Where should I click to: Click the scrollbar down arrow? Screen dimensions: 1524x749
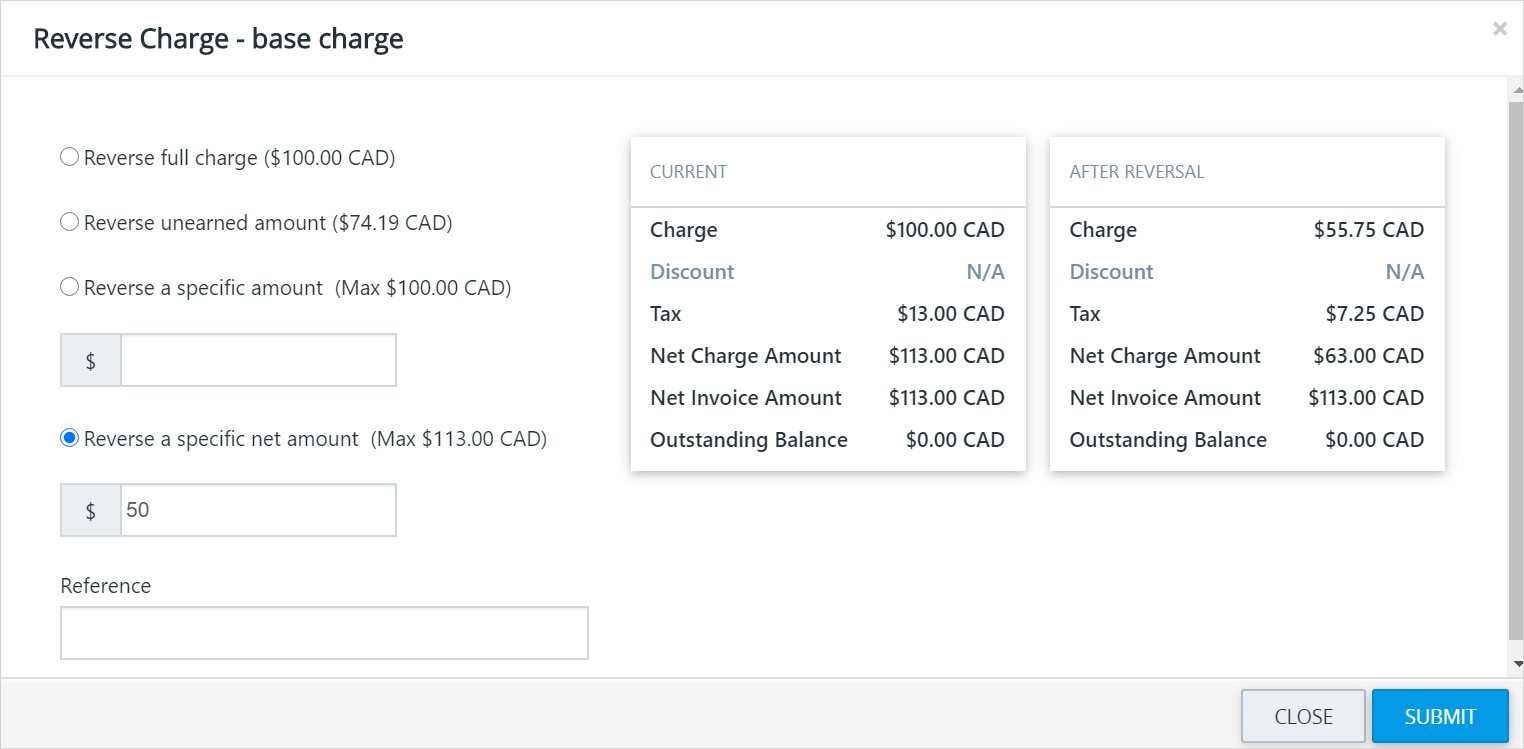pyautogui.click(x=1516, y=664)
